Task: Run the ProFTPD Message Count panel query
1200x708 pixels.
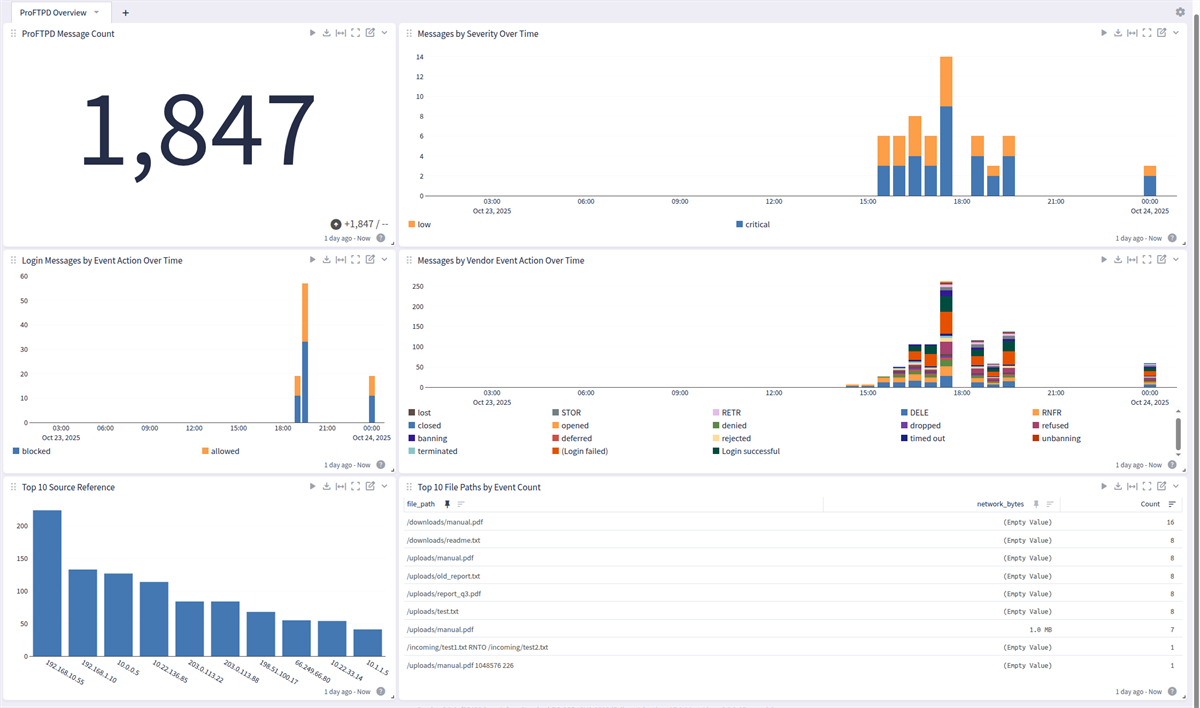Action: click(x=313, y=33)
